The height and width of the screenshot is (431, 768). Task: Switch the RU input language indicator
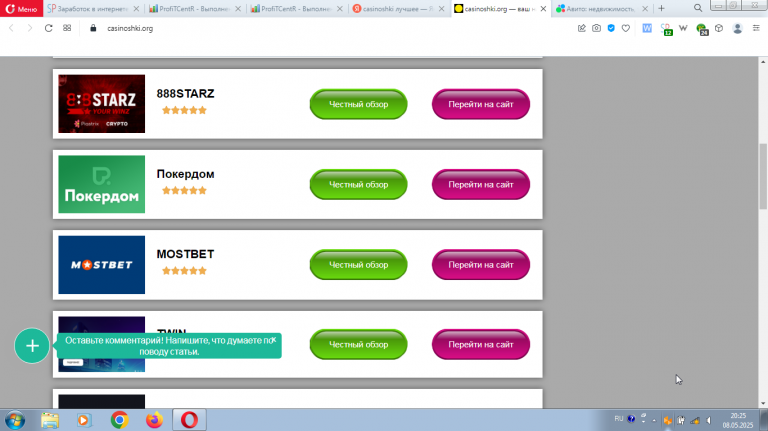pos(619,419)
